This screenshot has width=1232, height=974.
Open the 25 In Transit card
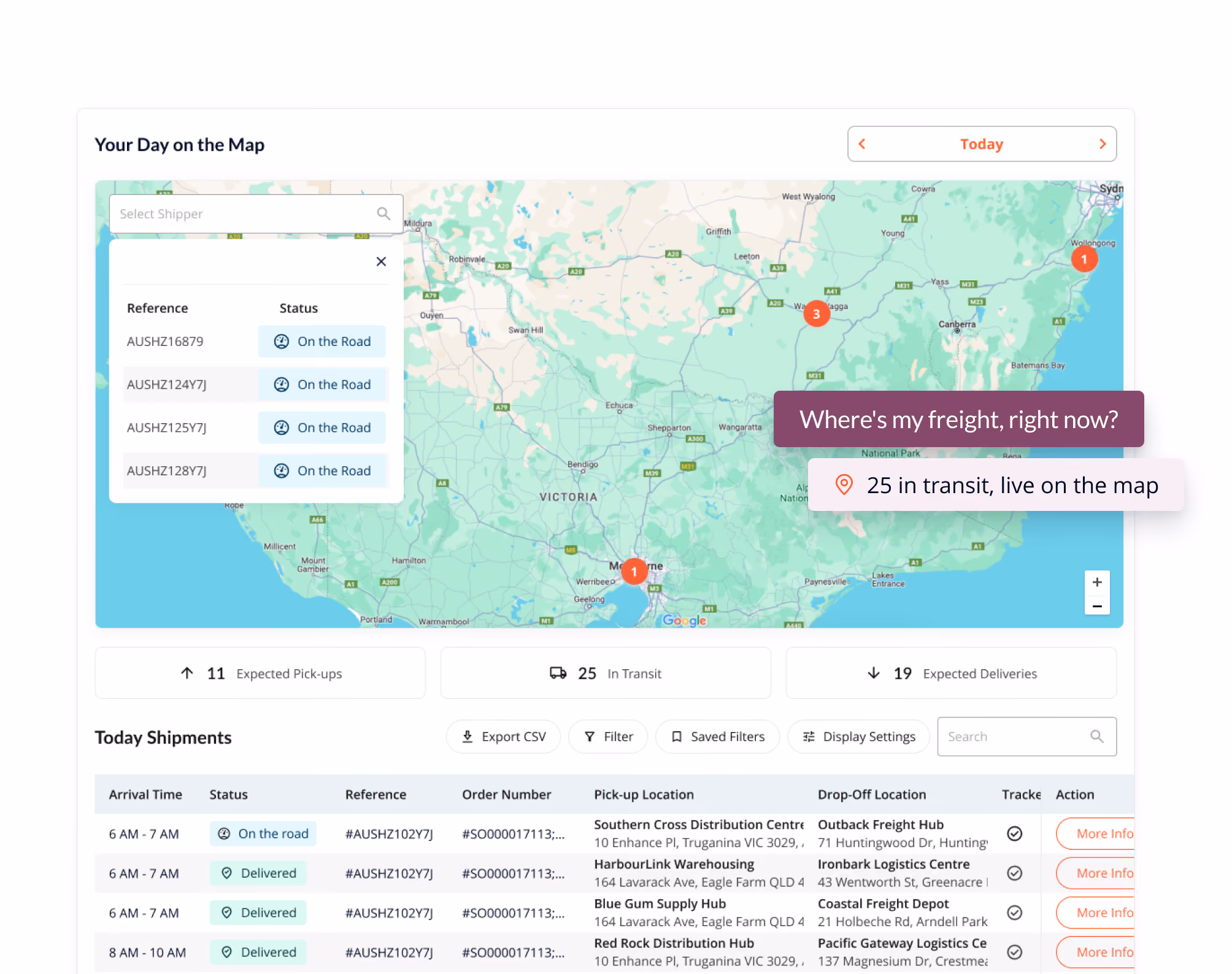click(606, 673)
